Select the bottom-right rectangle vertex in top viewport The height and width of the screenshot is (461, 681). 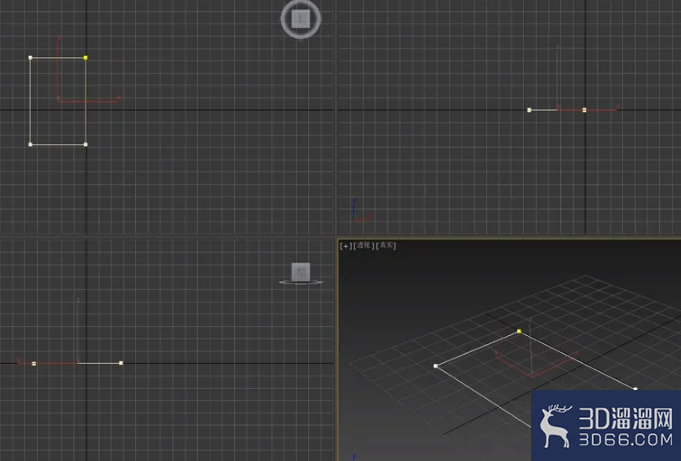pyautogui.click(x=86, y=144)
